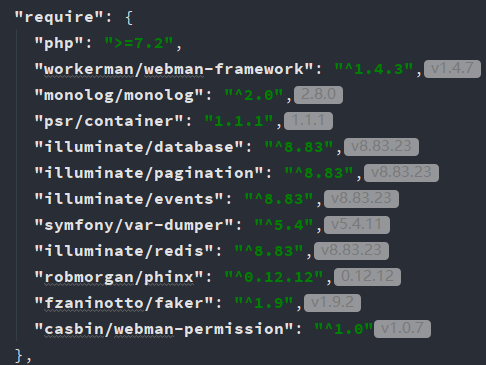486x365 pixels.
Task: Click the v8.83.23 badge beside illuminate/database
Action: pos(381,147)
